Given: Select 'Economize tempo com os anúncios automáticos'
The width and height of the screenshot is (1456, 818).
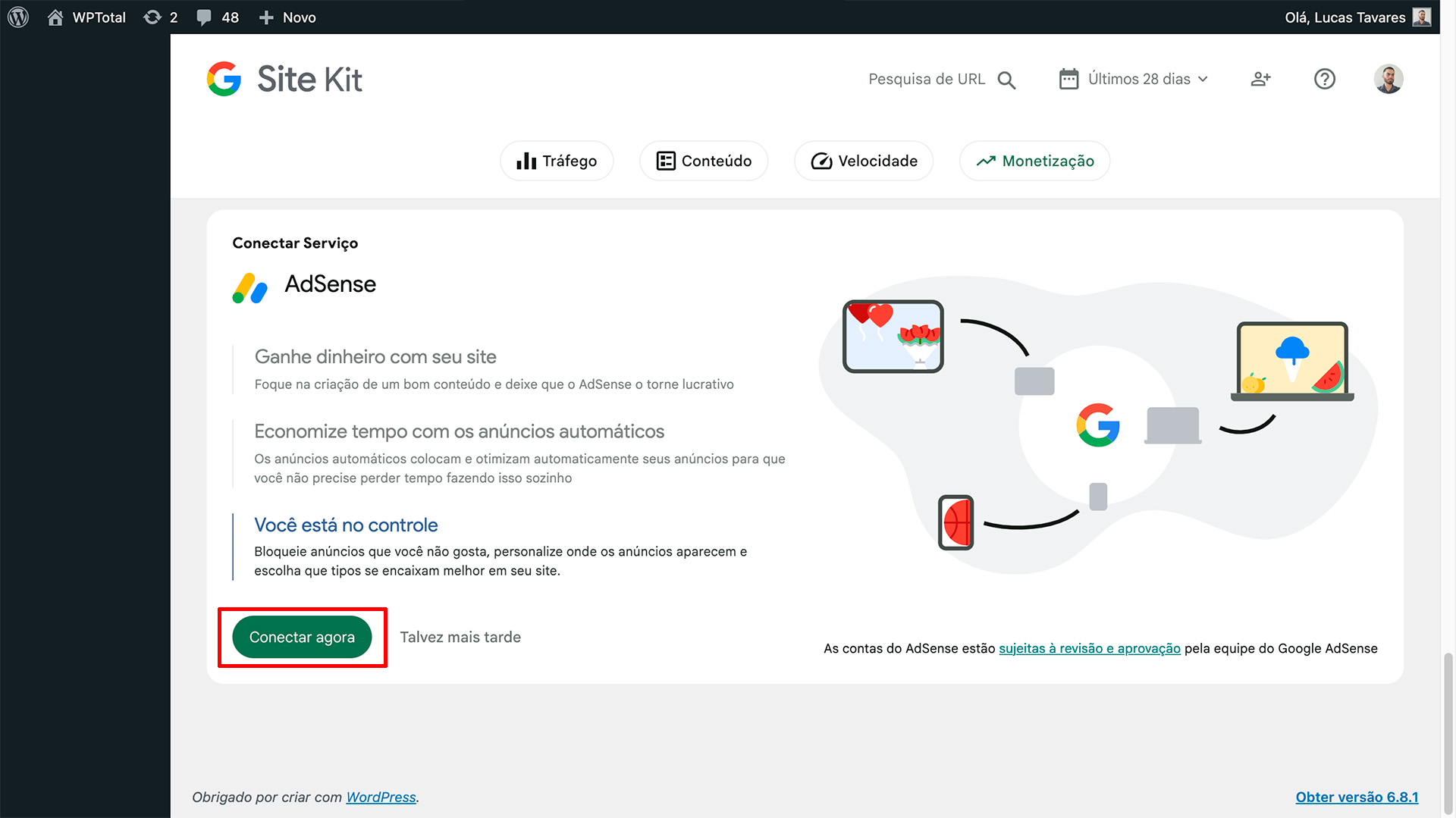Looking at the screenshot, I should pos(460,431).
